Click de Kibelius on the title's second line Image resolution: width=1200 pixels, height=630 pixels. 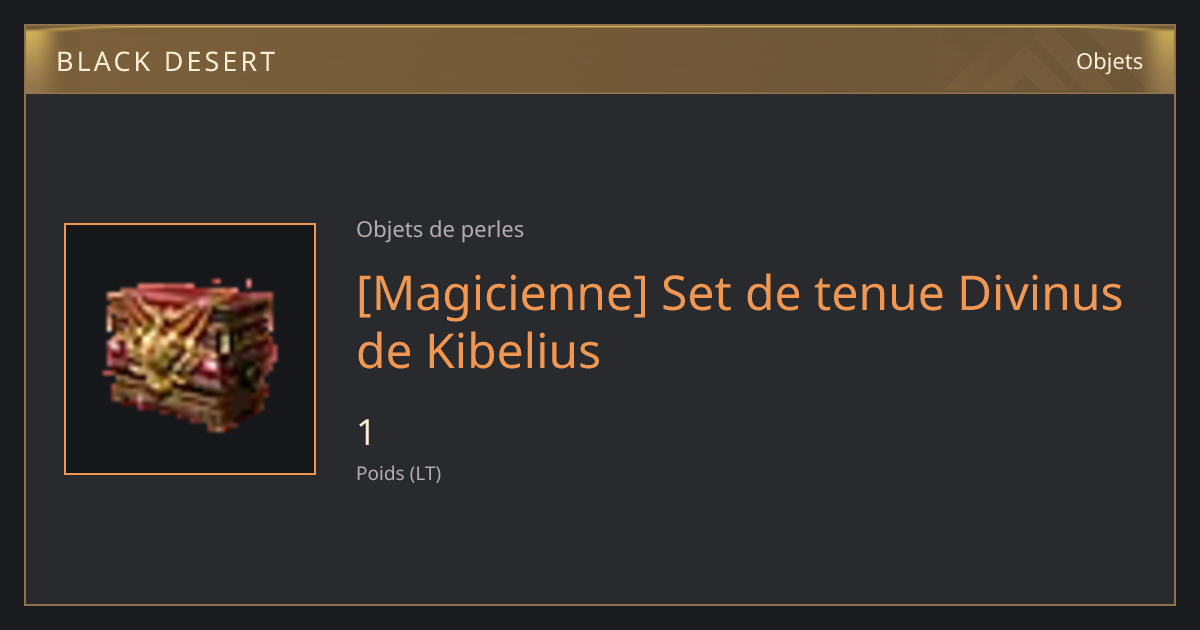pos(478,351)
